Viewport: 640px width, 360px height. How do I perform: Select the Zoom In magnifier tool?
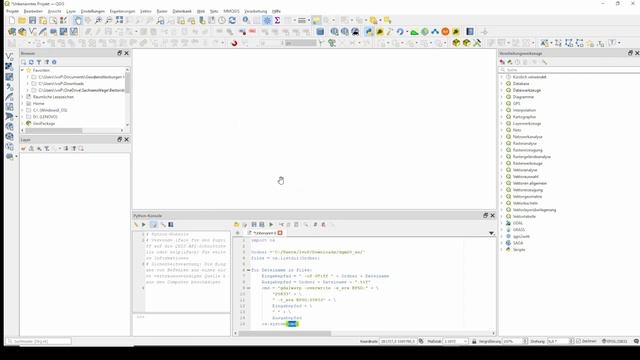pyautogui.click(x=98, y=20)
